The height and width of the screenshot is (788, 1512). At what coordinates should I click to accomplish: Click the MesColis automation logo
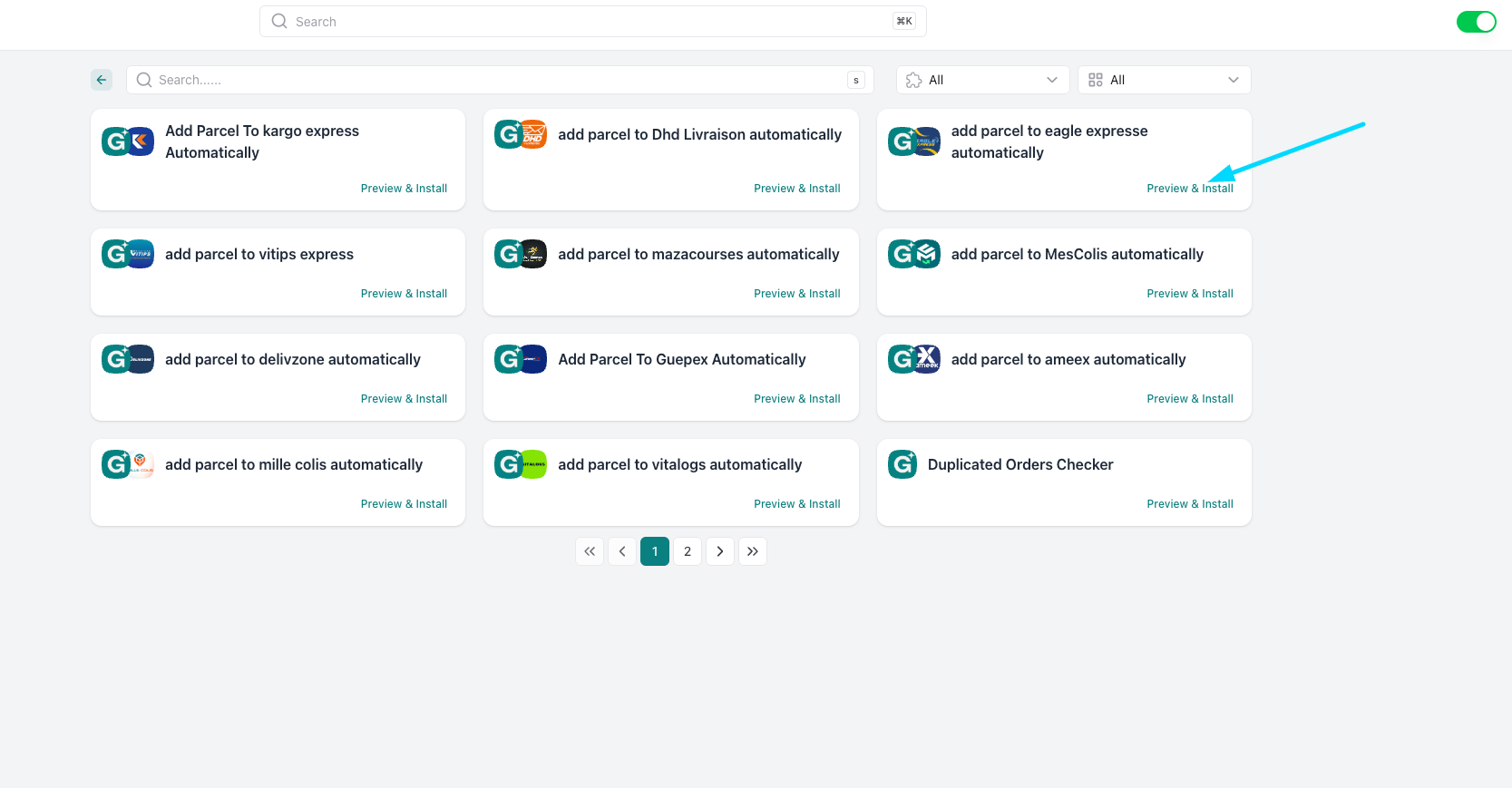[914, 254]
